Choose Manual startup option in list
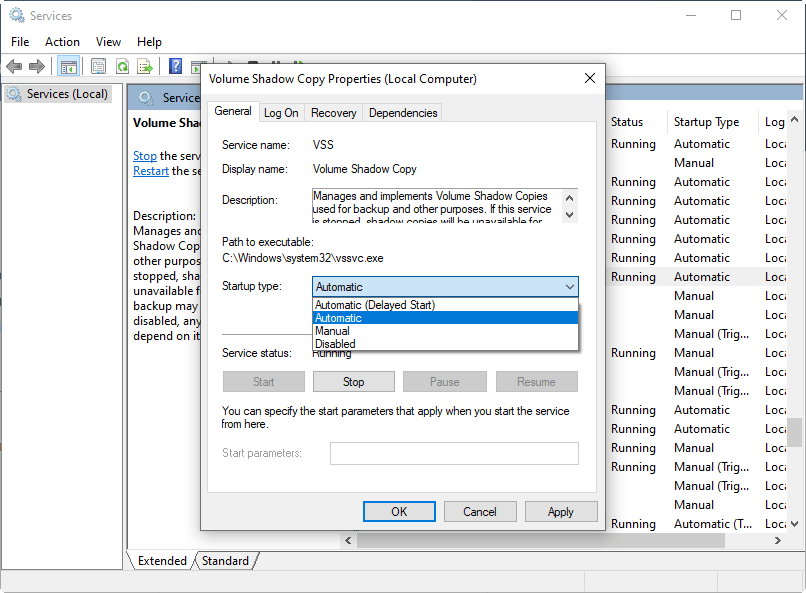 [445, 331]
